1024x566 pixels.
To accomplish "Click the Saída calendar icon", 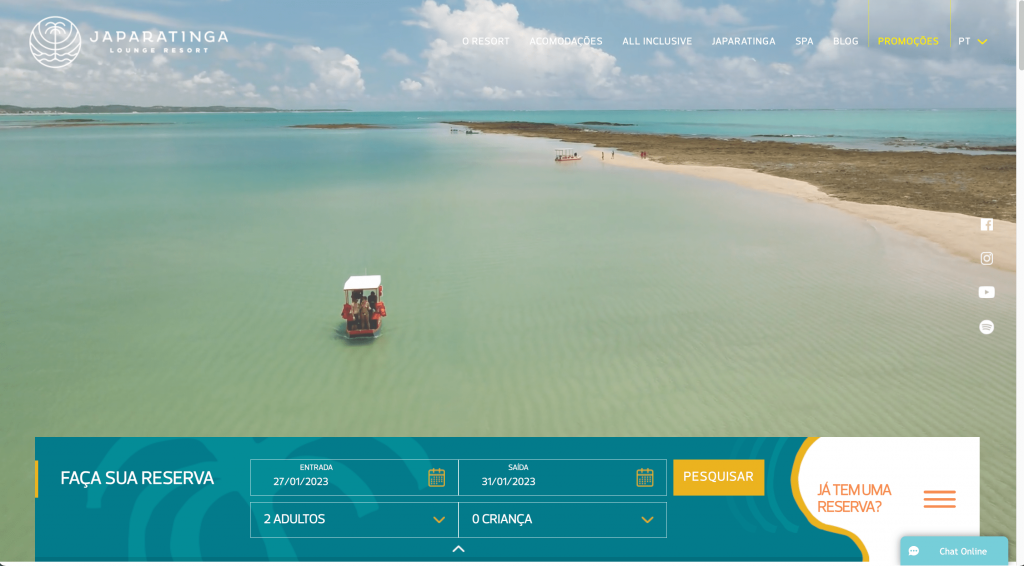I will coord(645,477).
